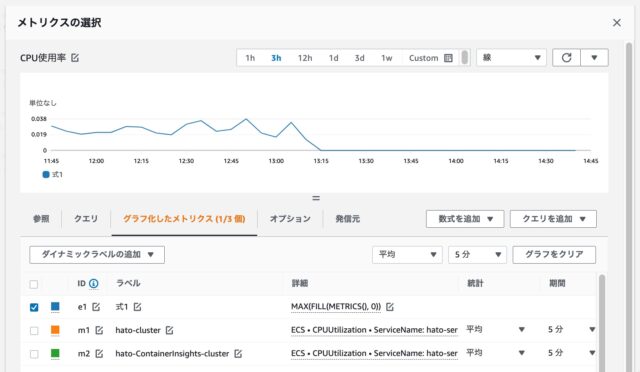640x372 pixels.
Task: Open refresh options dropdown arrow
Action: pyautogui.click(x=594, y=58)
